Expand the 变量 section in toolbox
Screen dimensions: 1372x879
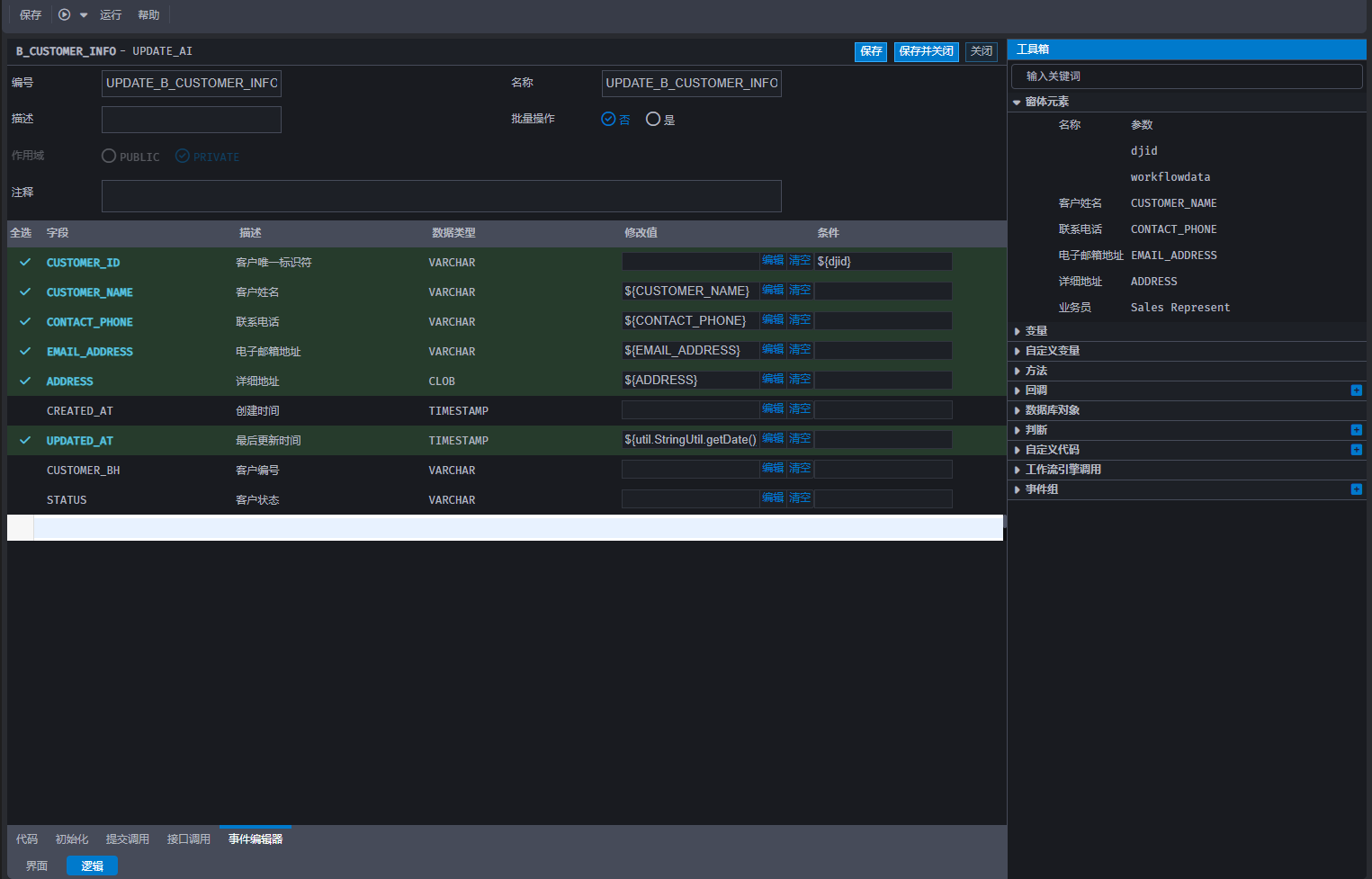pos(1036,331)
